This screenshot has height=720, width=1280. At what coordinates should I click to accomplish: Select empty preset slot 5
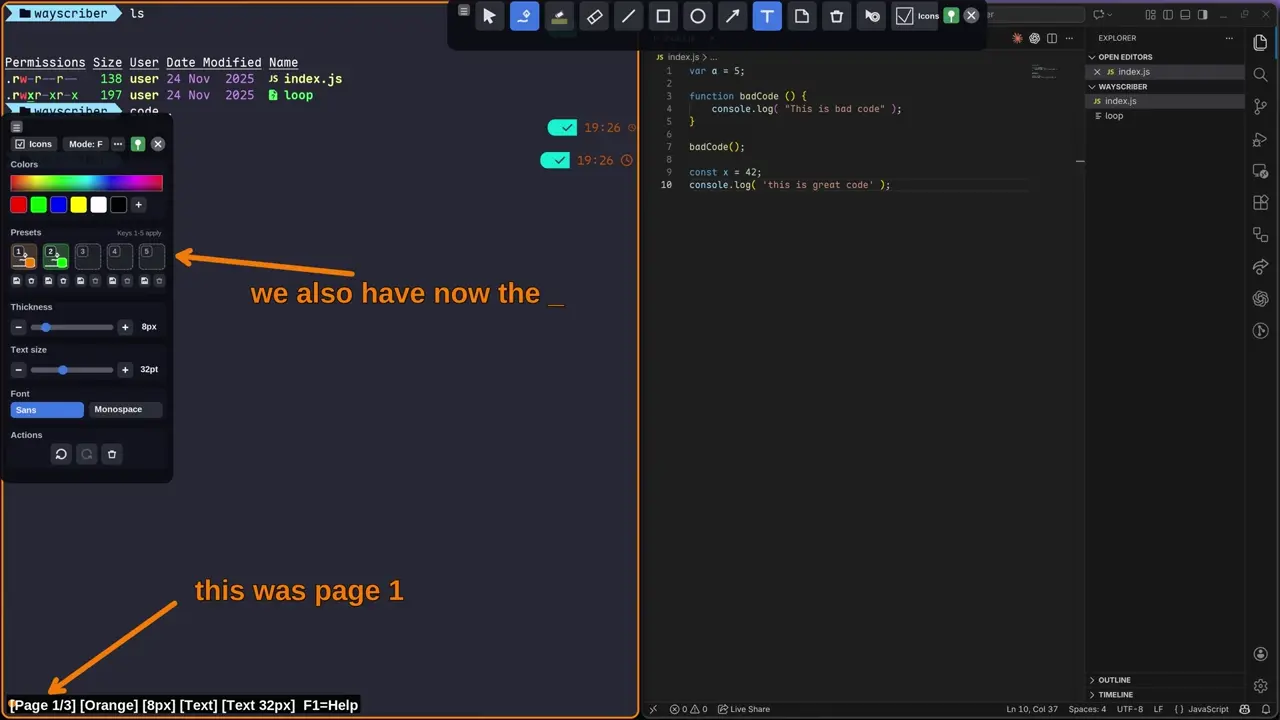coord(152,257)
